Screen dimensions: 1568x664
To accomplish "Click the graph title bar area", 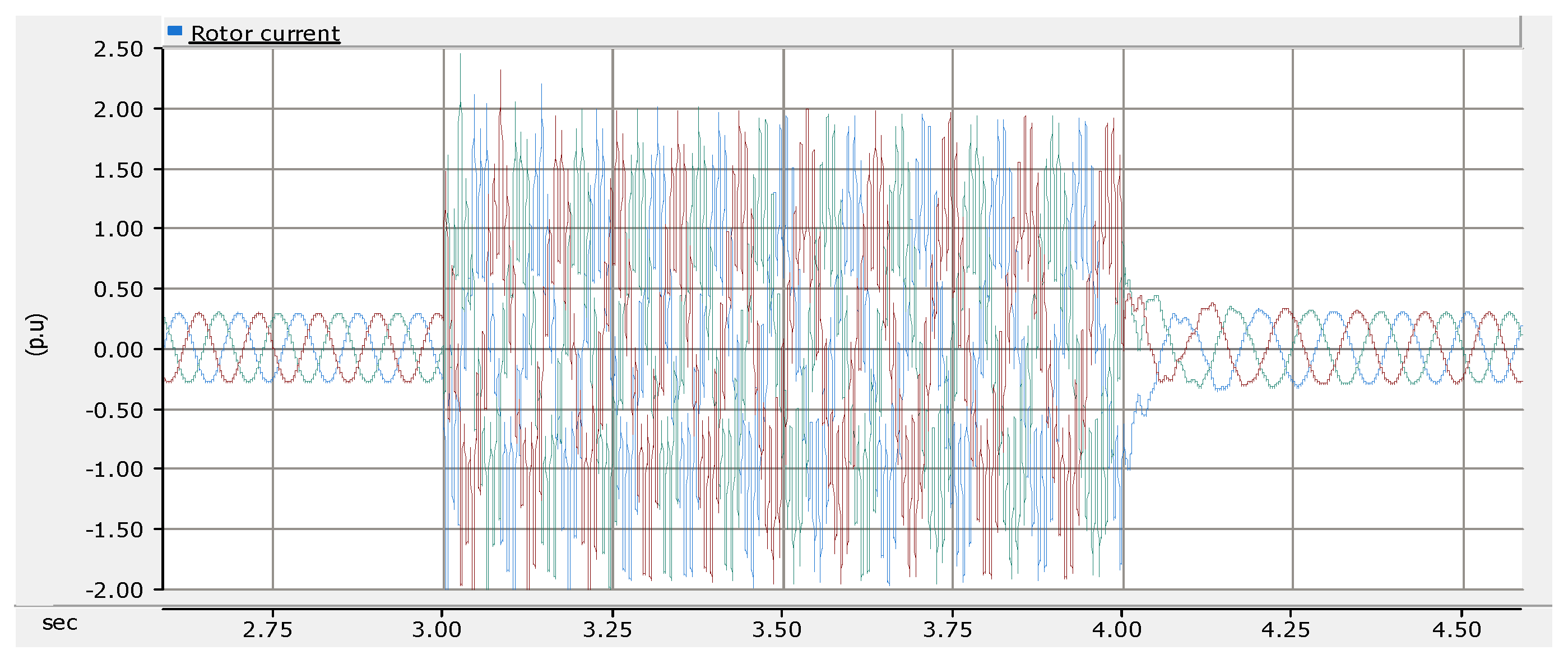I will point(852,31).
